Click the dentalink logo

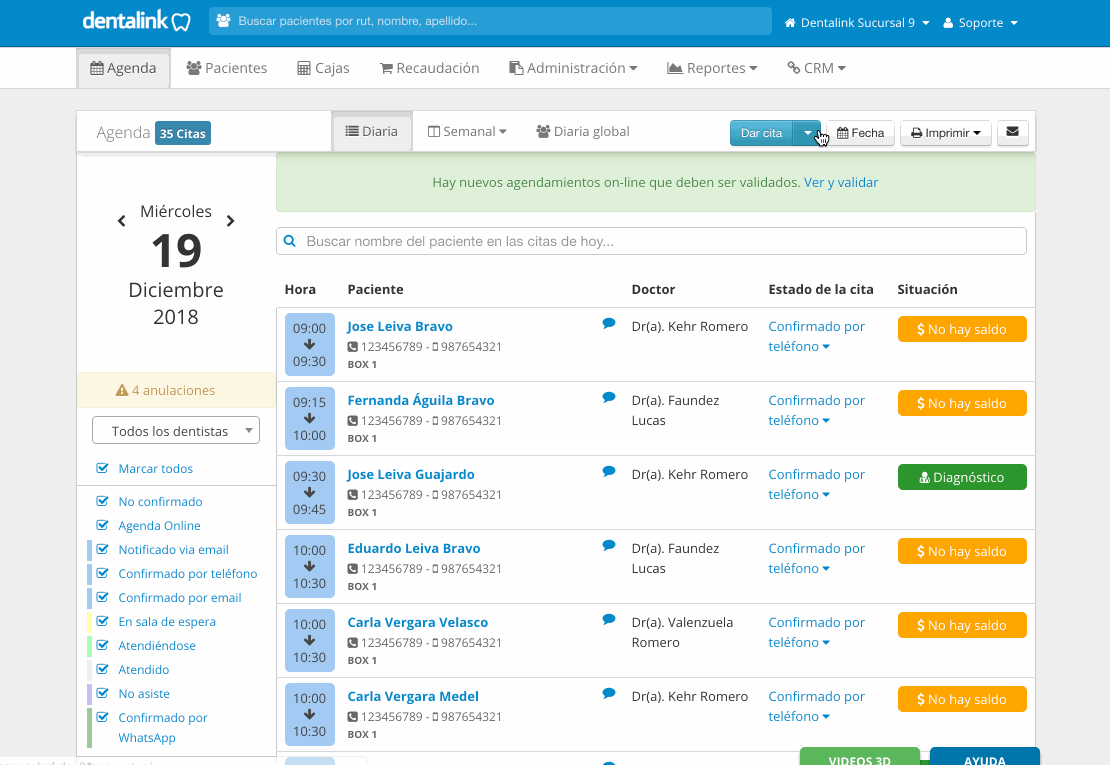pyautogui.click(x=137, y=21)
